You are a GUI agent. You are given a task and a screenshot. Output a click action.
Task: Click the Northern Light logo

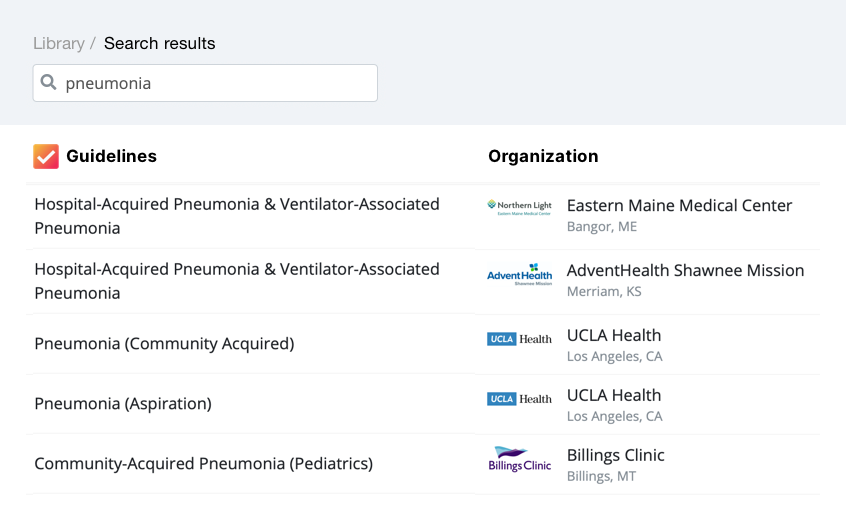coord(519,208)
